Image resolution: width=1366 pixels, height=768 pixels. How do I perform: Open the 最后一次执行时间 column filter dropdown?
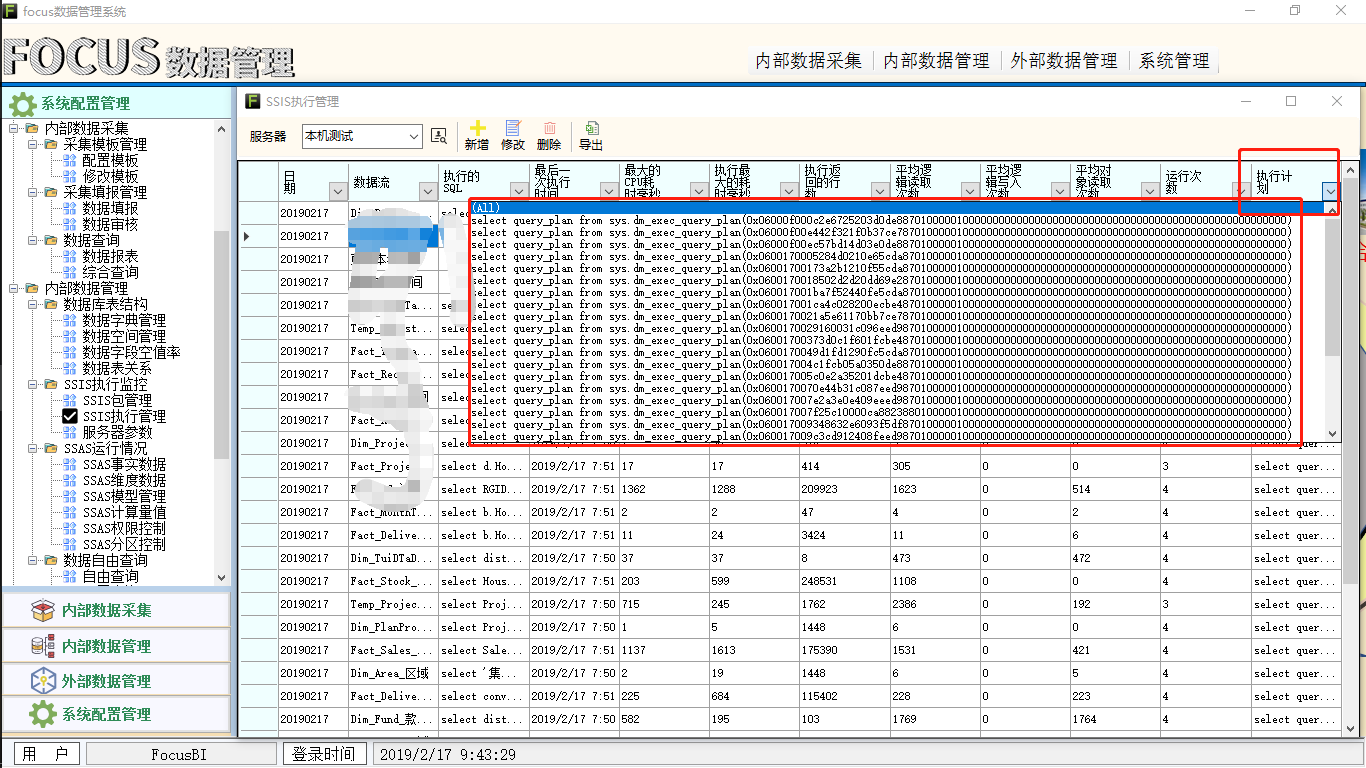click(608, 190)
